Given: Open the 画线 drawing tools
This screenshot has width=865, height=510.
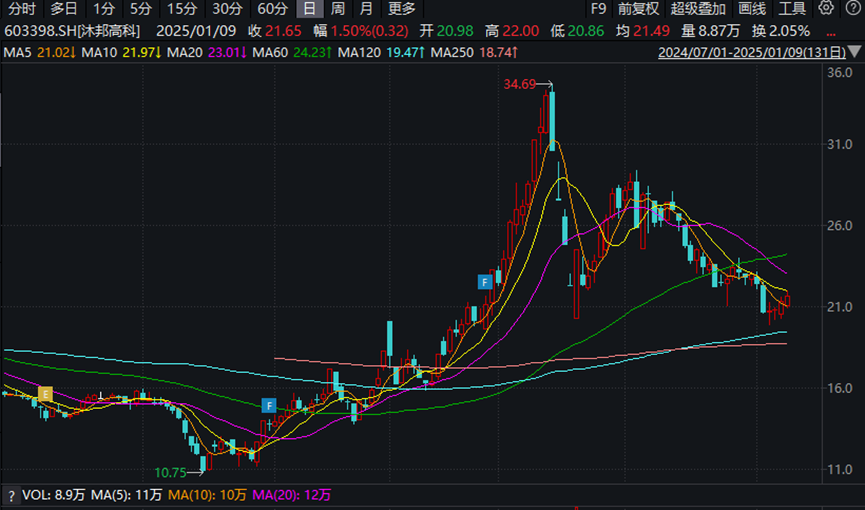Looking at the screenshot, I should [x=752, y=8].
